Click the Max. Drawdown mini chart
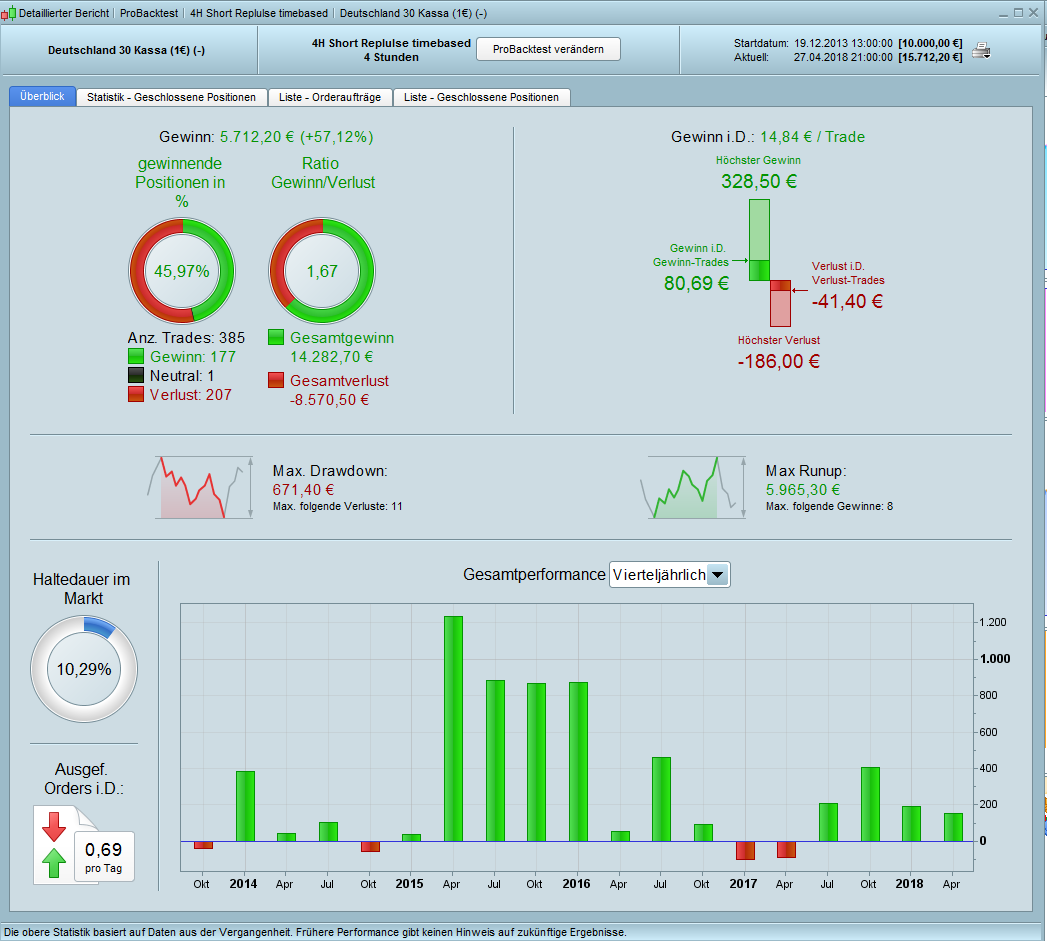This screenshot has height=941, width=1047. coord(200,488)
